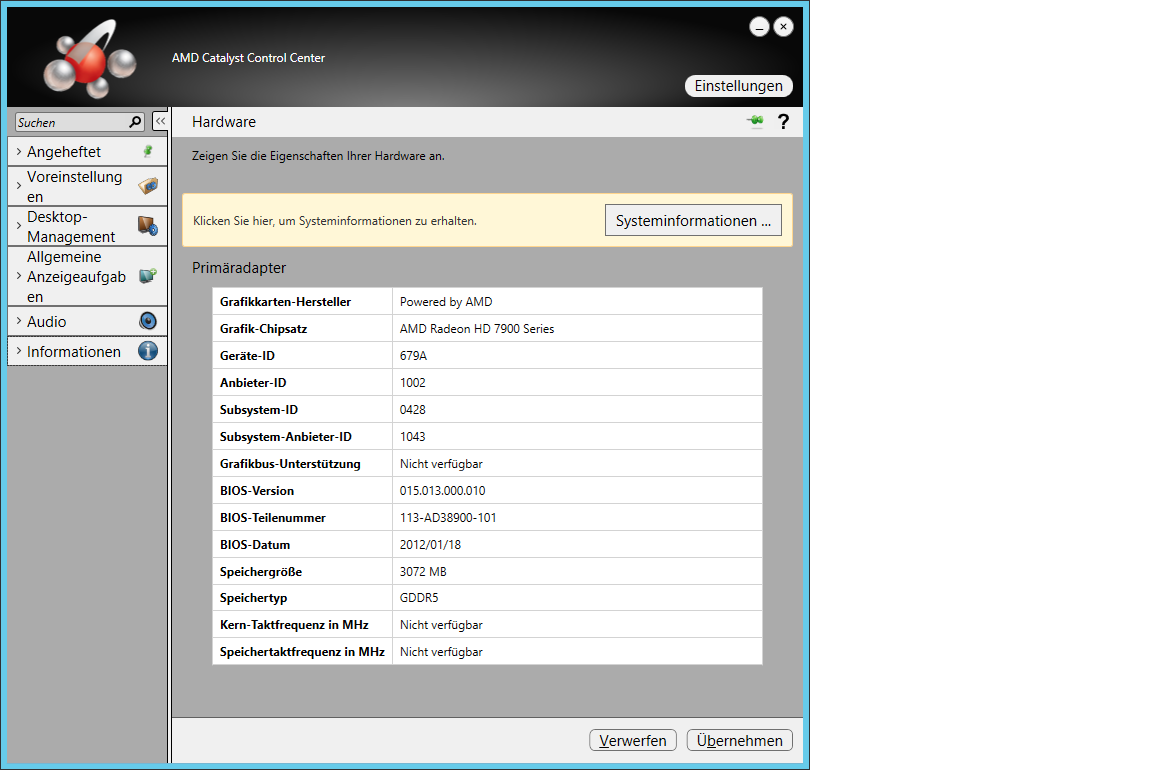Select Audio in the sidebar
Image resolution: width=1152 pixels, height=770 pixels.
tap(87, 321)
